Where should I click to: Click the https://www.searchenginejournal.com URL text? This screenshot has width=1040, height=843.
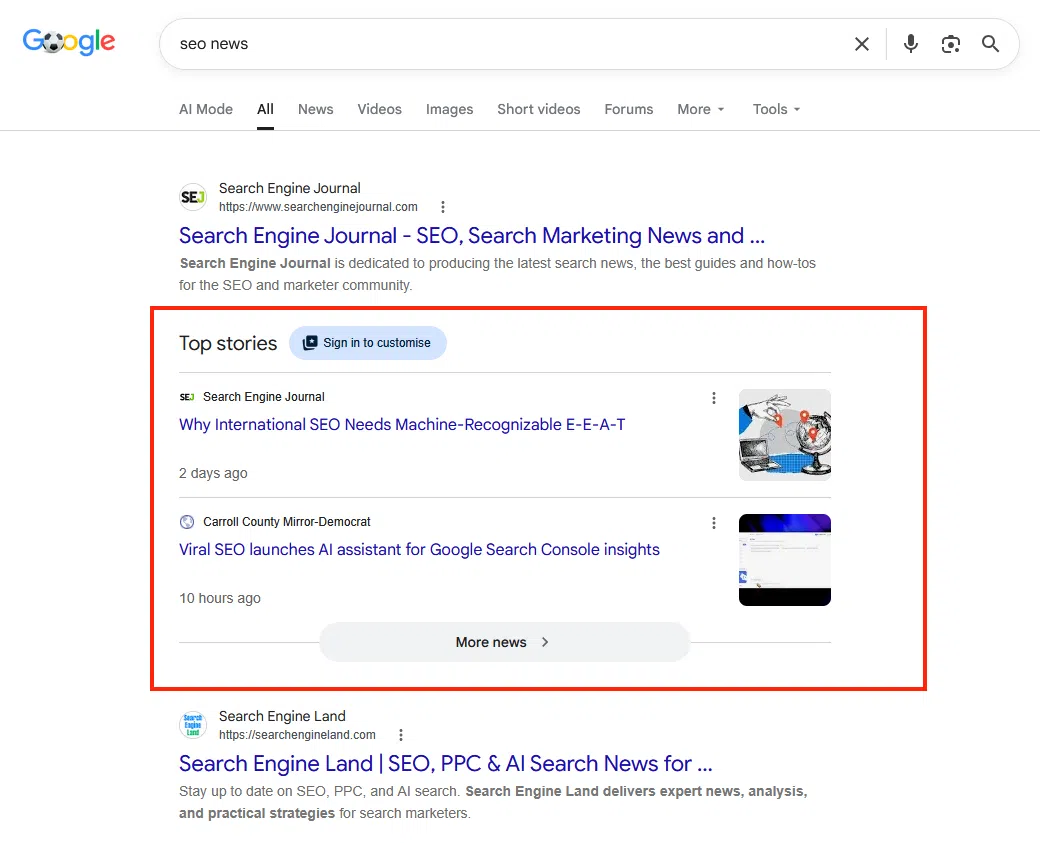point(318,207)
